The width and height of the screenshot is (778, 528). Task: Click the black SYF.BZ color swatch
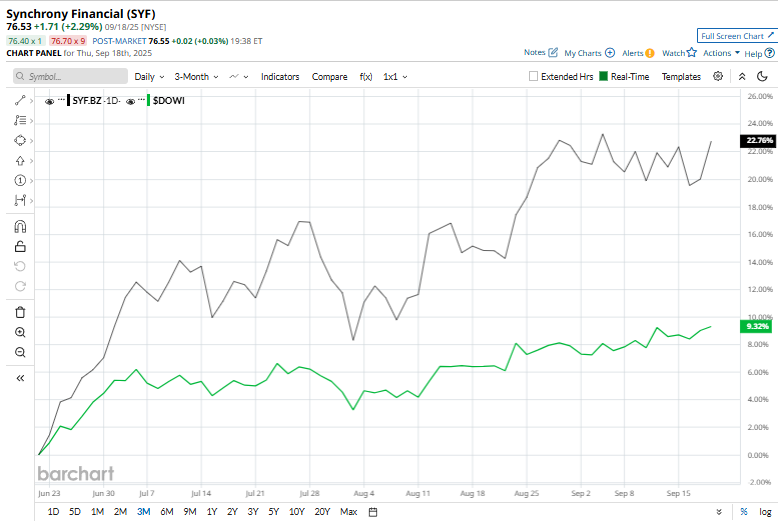pos(68,101)
